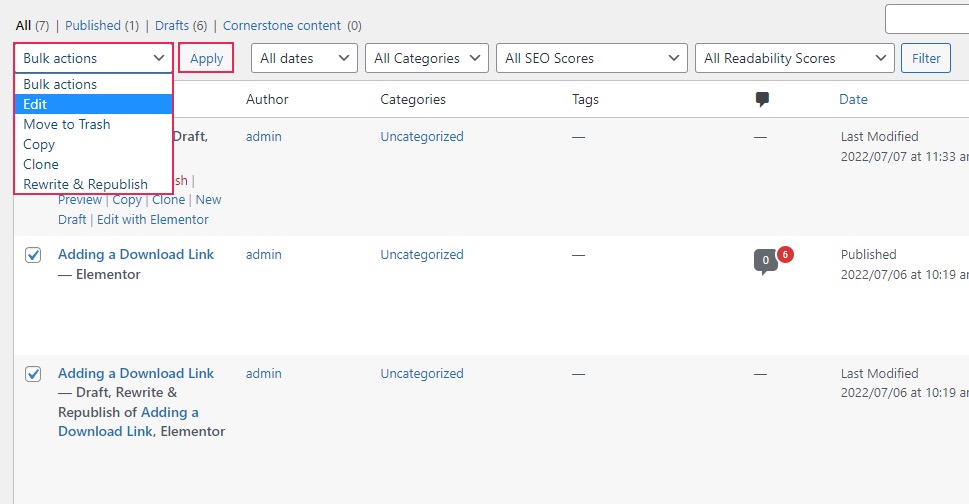Open Uncategorized for Rewrite & Republish draft
969x504 pixels.
(421, 374)
